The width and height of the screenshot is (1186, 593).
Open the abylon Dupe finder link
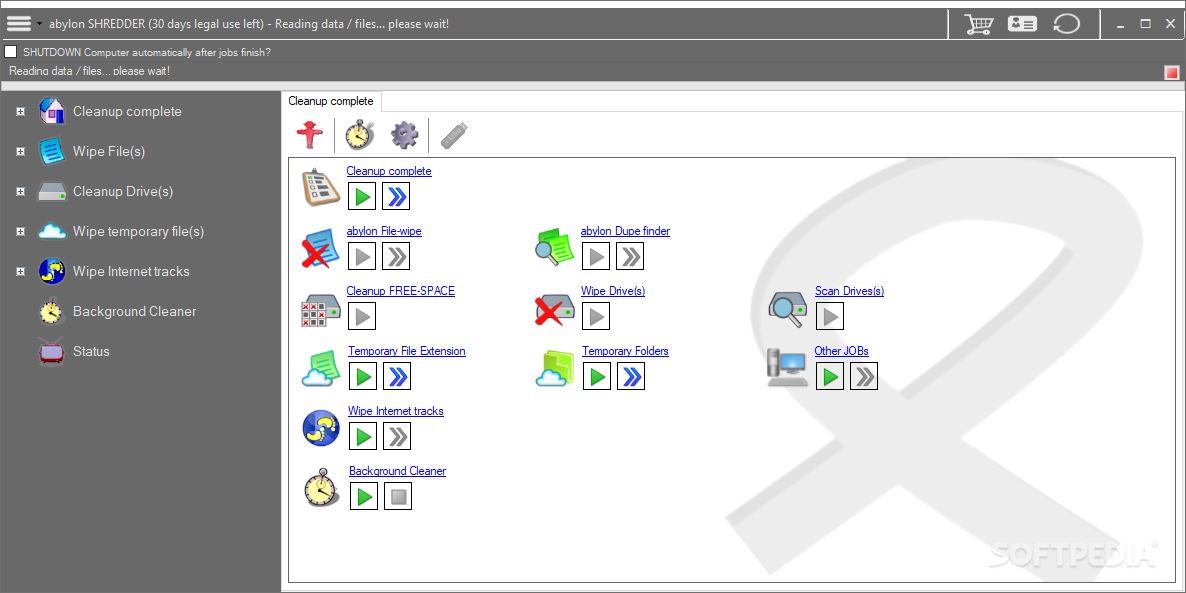pyautogui.click(x=626, y=231)
